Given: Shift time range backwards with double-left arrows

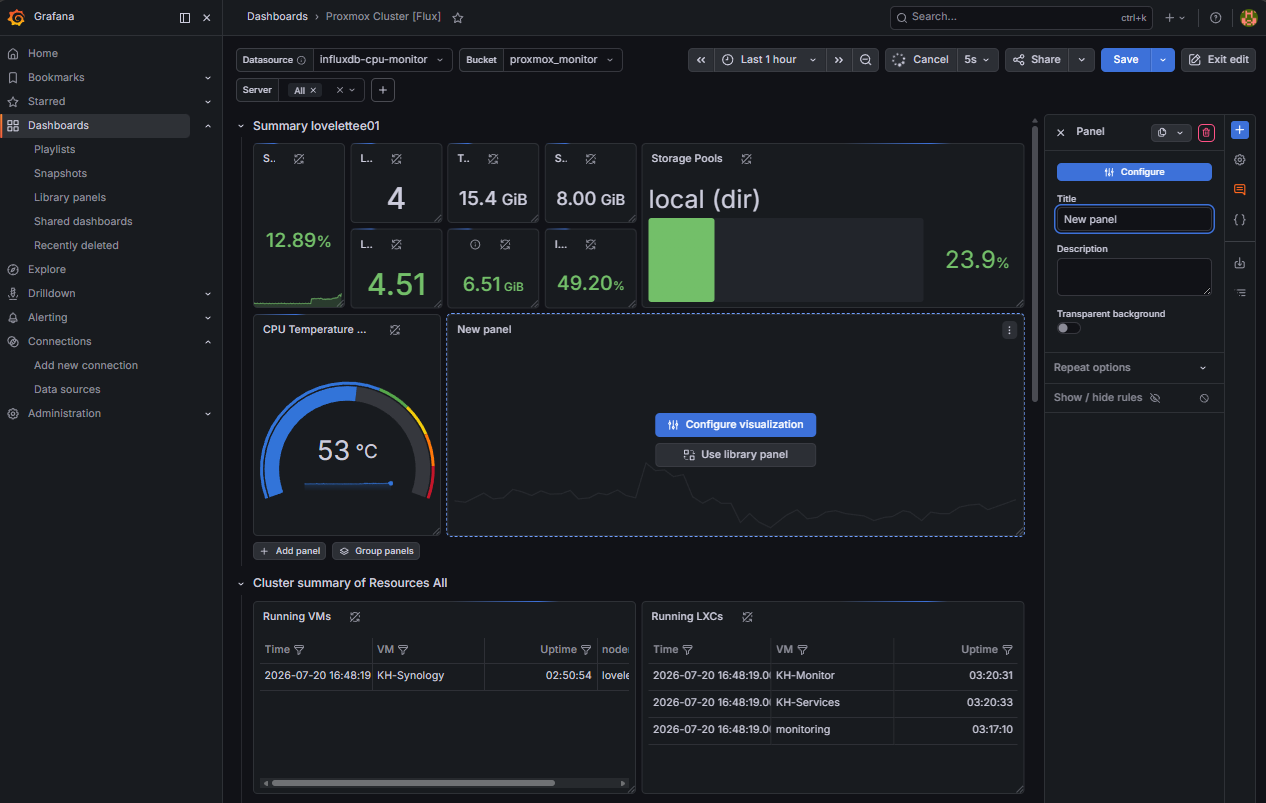Looking at the screenshot, I should 702,60.
